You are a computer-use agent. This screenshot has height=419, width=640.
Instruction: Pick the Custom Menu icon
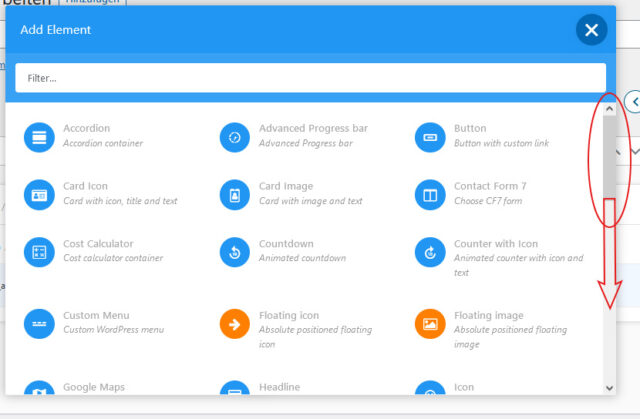[39, 324]
